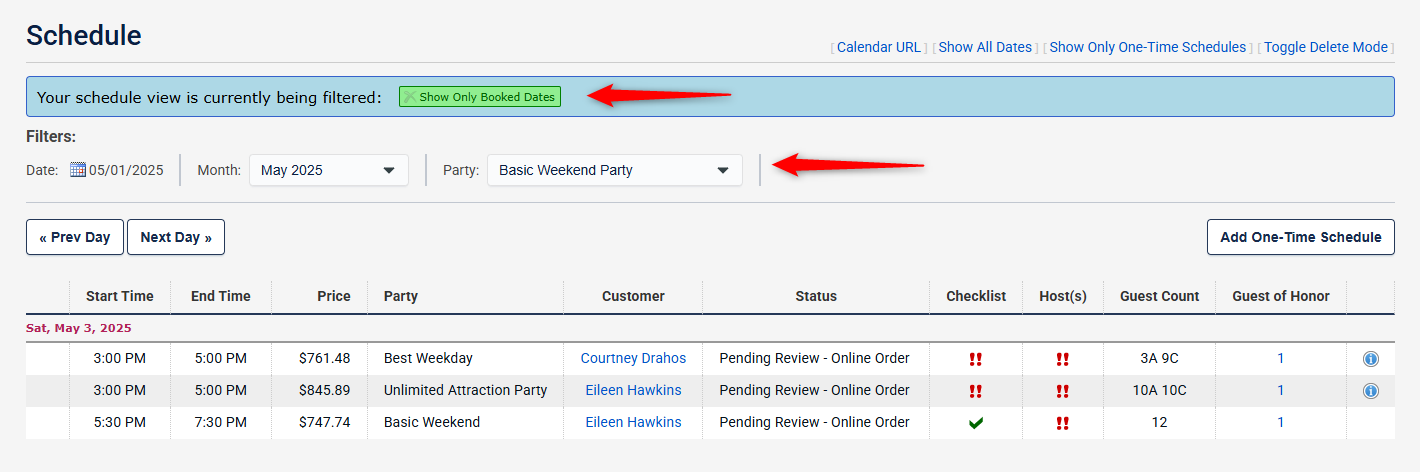Open customer Courtney Drahos
1420x472 pixels.
(x=634, y=359)
